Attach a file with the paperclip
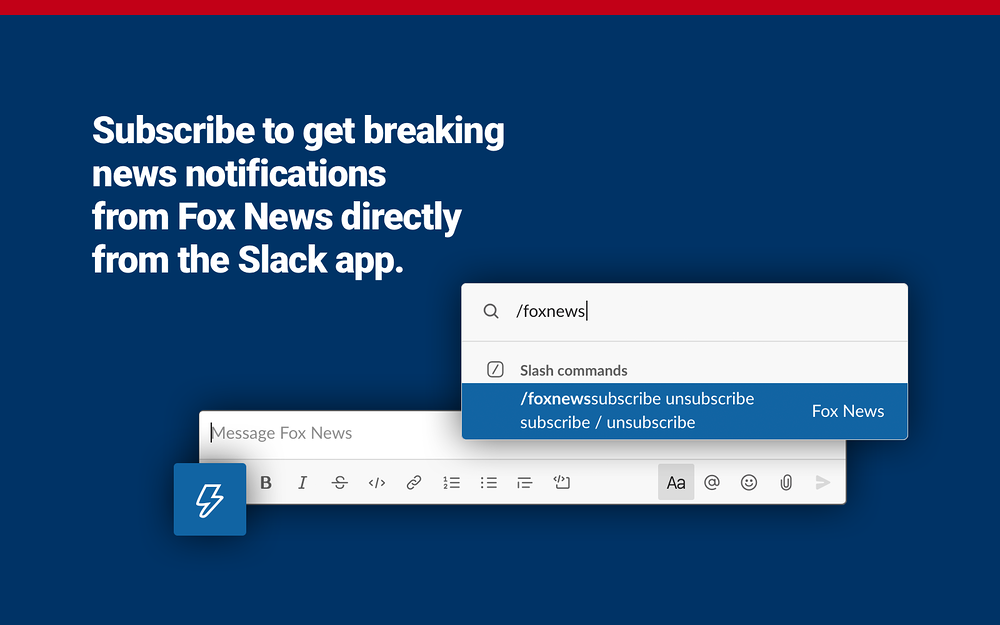 (786, 483)
